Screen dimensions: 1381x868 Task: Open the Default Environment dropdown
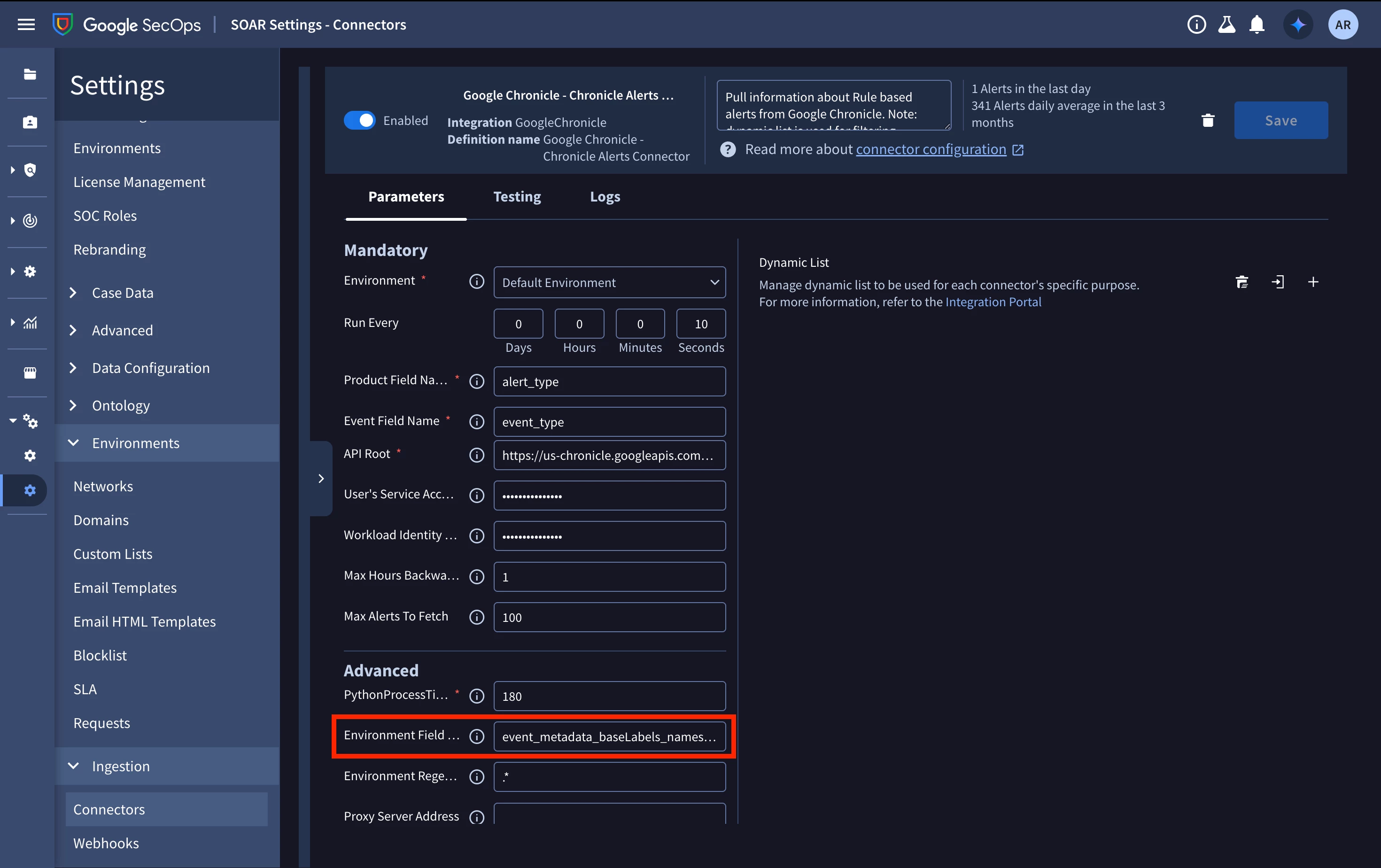(610, 283)
